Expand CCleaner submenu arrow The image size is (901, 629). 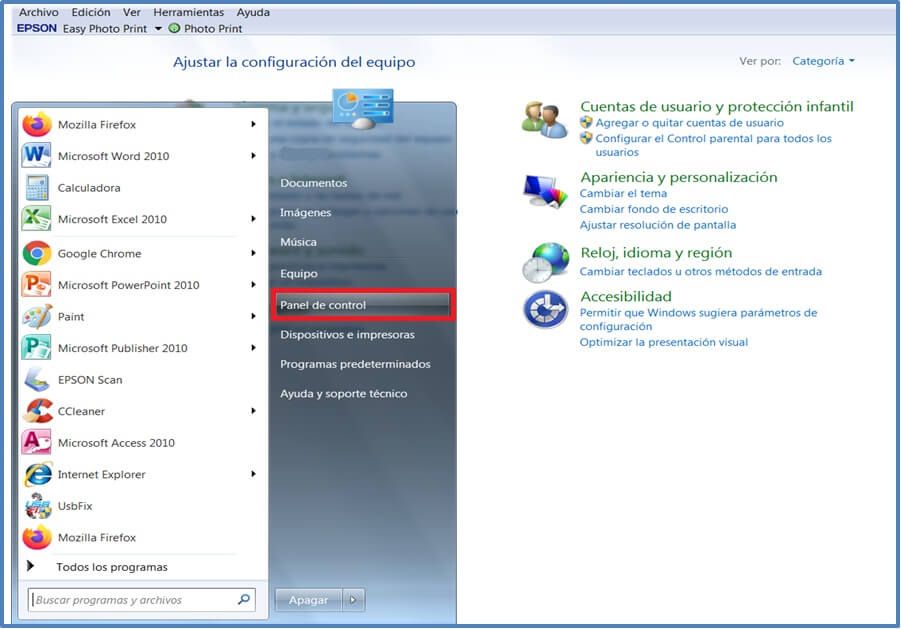[253, 411]
